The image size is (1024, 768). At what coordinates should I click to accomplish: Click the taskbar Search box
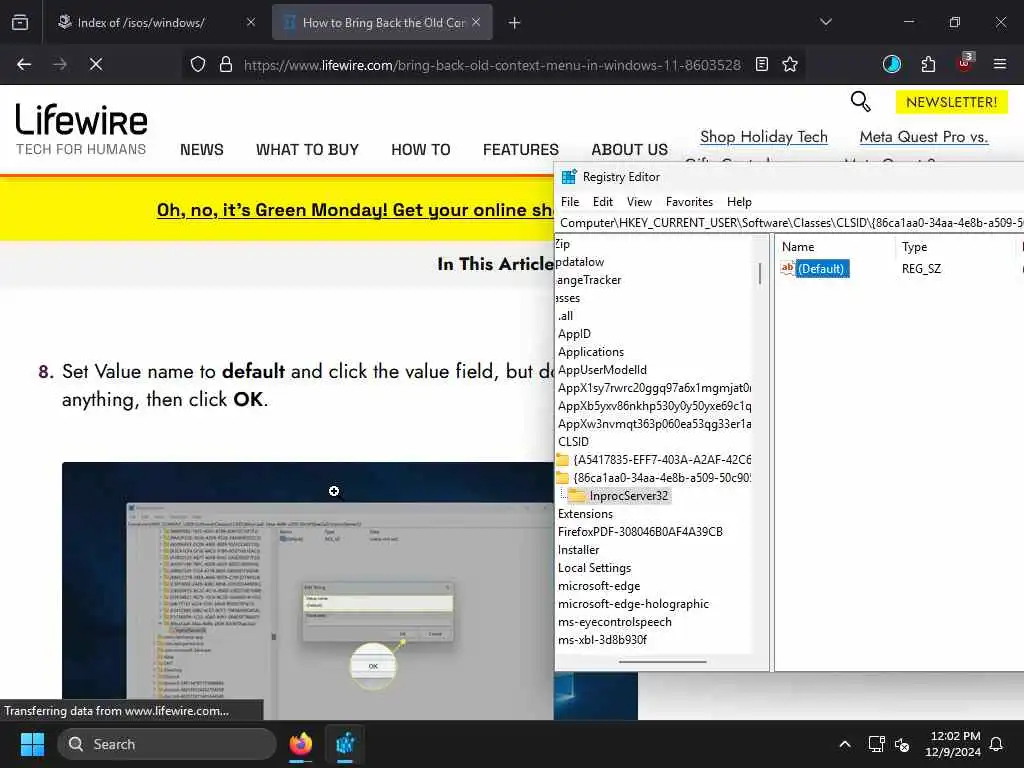point(167,744)
